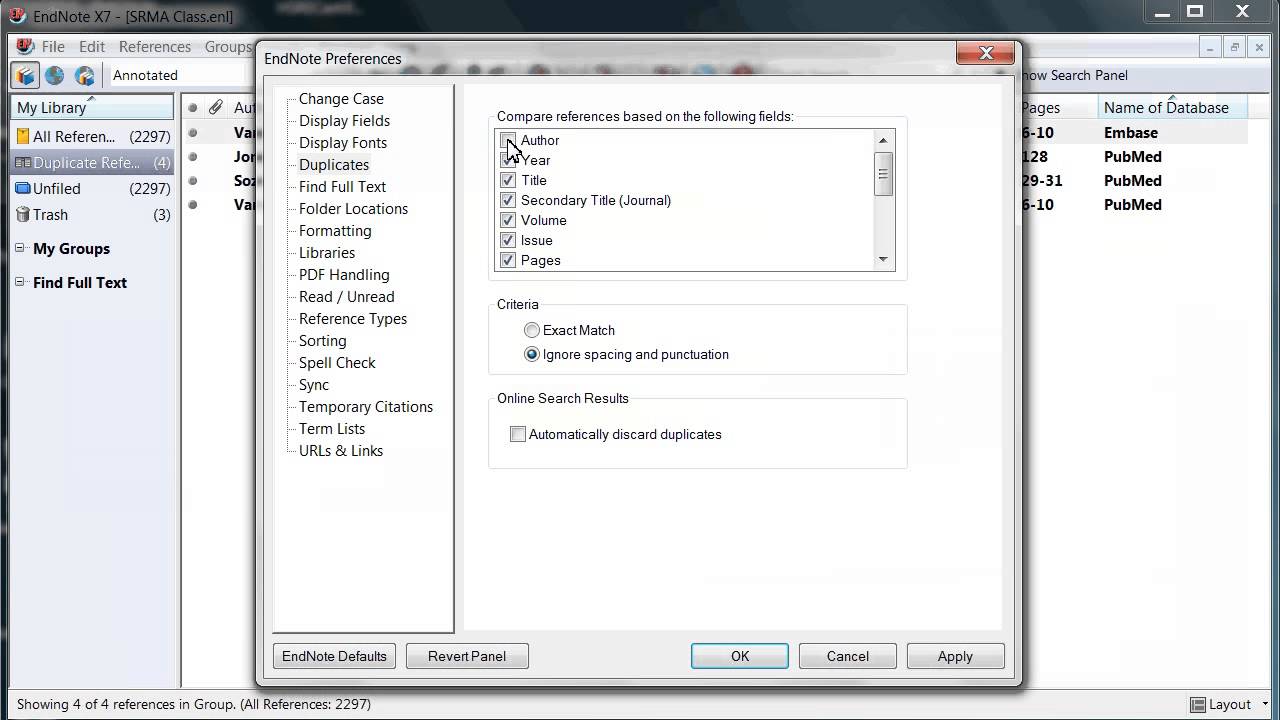Open the Trash group
The width and height of the screenshot is (1280, 720).
click(x=52, y=214)
